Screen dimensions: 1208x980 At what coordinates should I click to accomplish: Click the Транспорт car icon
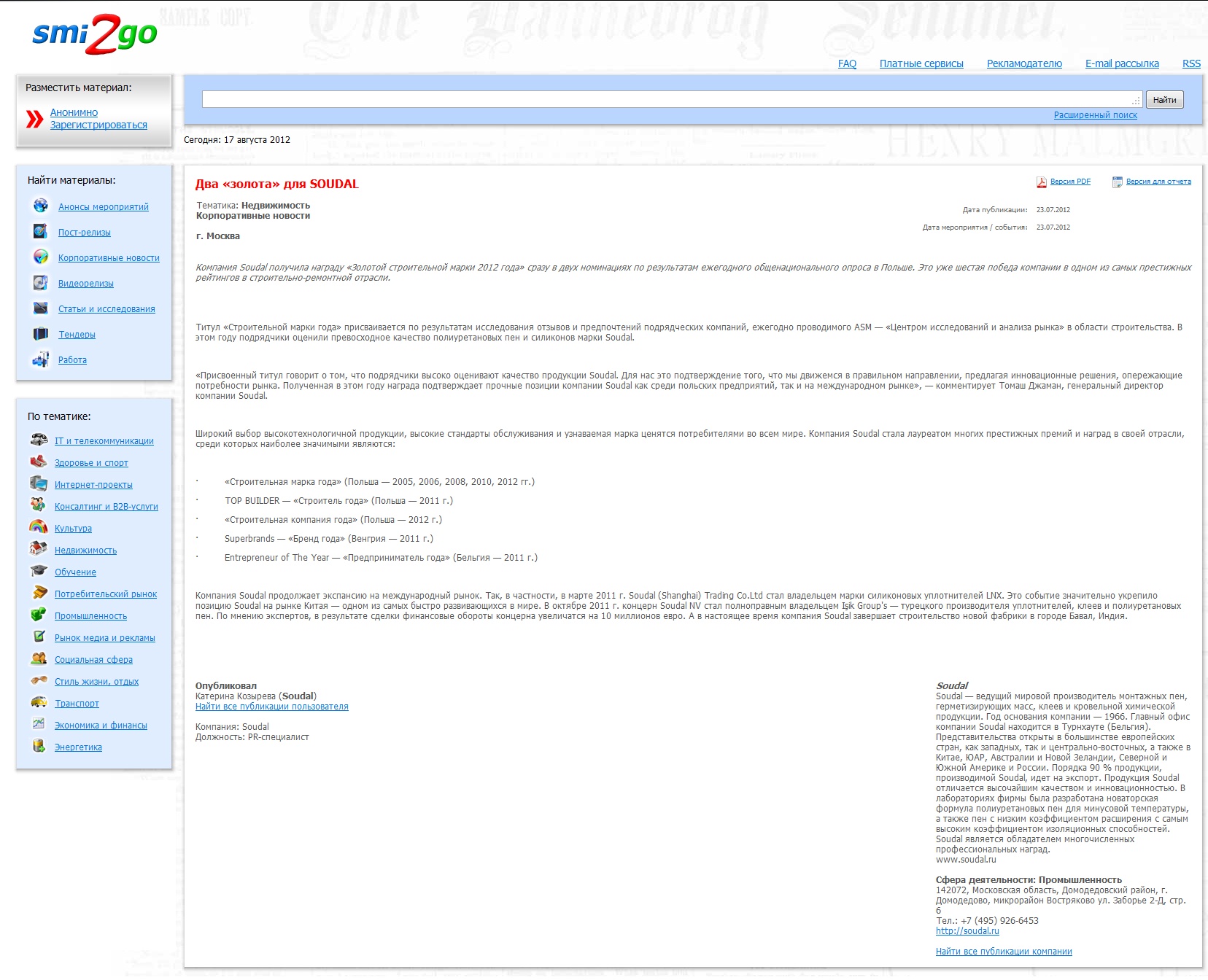coord(39,702)
